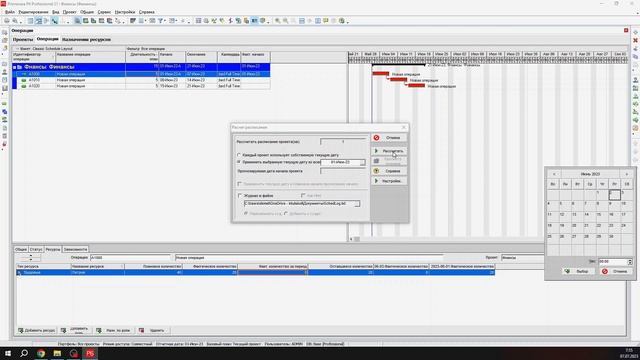
Task: Go to next month in calendar
Action: coord(627,174)
